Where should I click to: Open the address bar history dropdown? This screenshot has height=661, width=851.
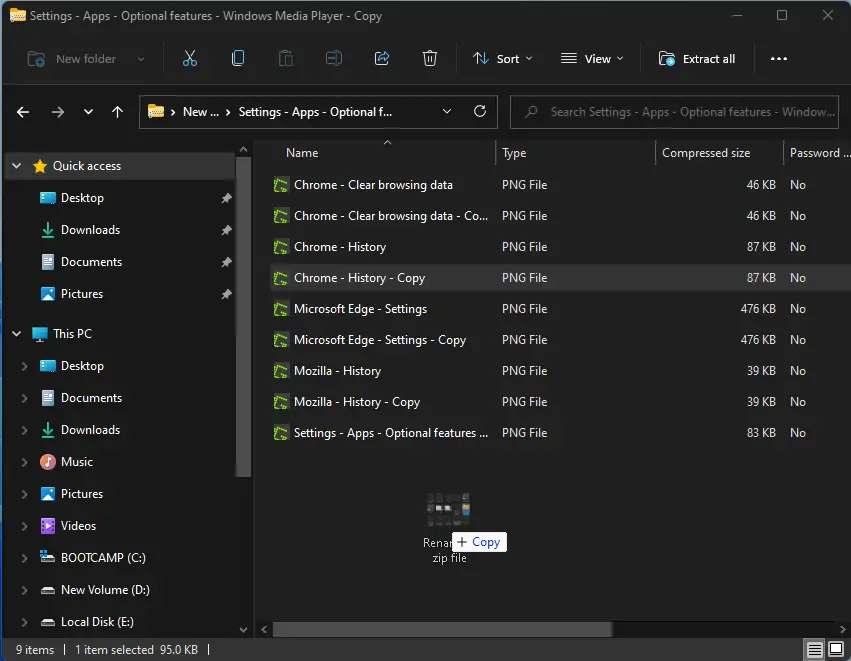[447, 112]
